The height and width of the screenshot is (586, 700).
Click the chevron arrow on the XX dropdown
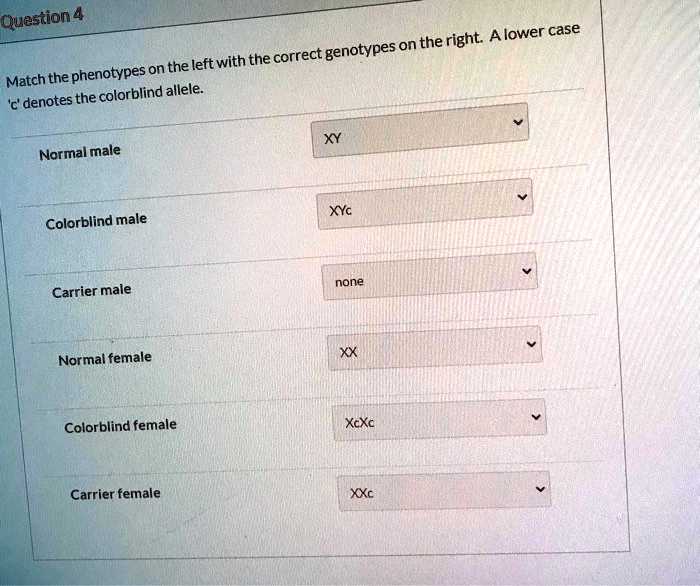click(x=532, y=343)
